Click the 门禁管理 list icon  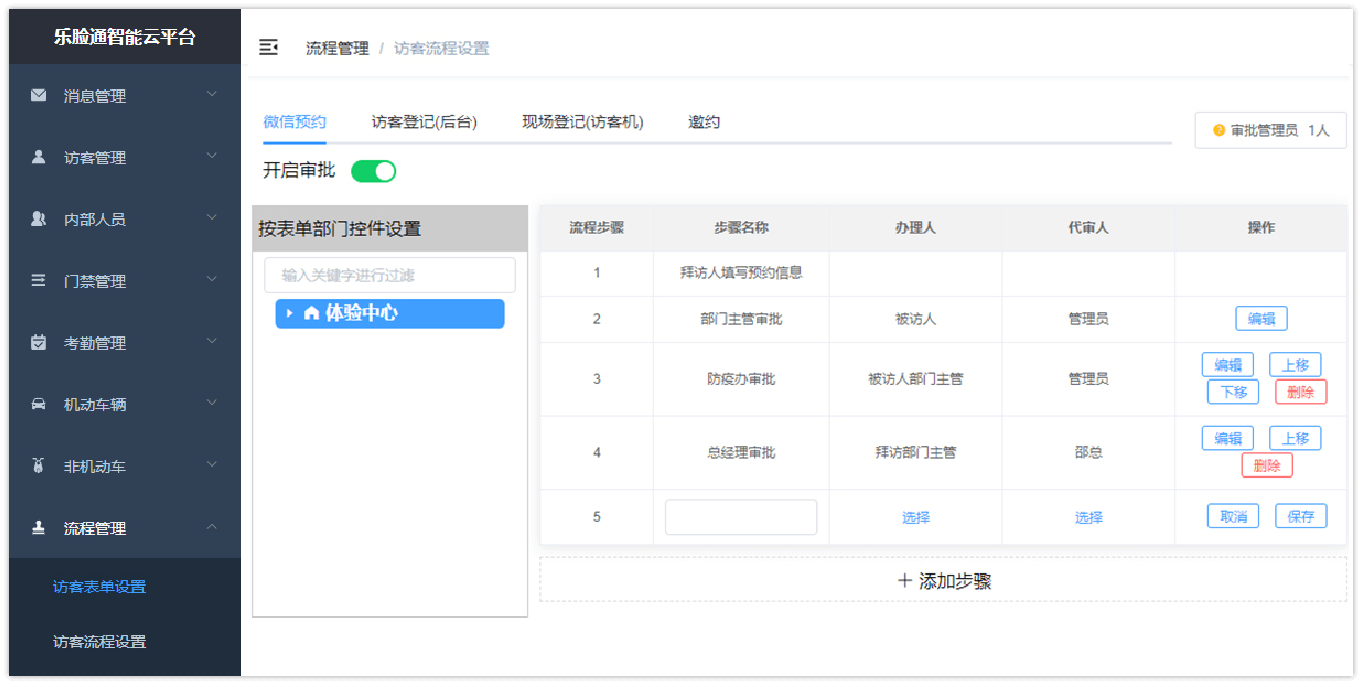[x=38, y=280]
